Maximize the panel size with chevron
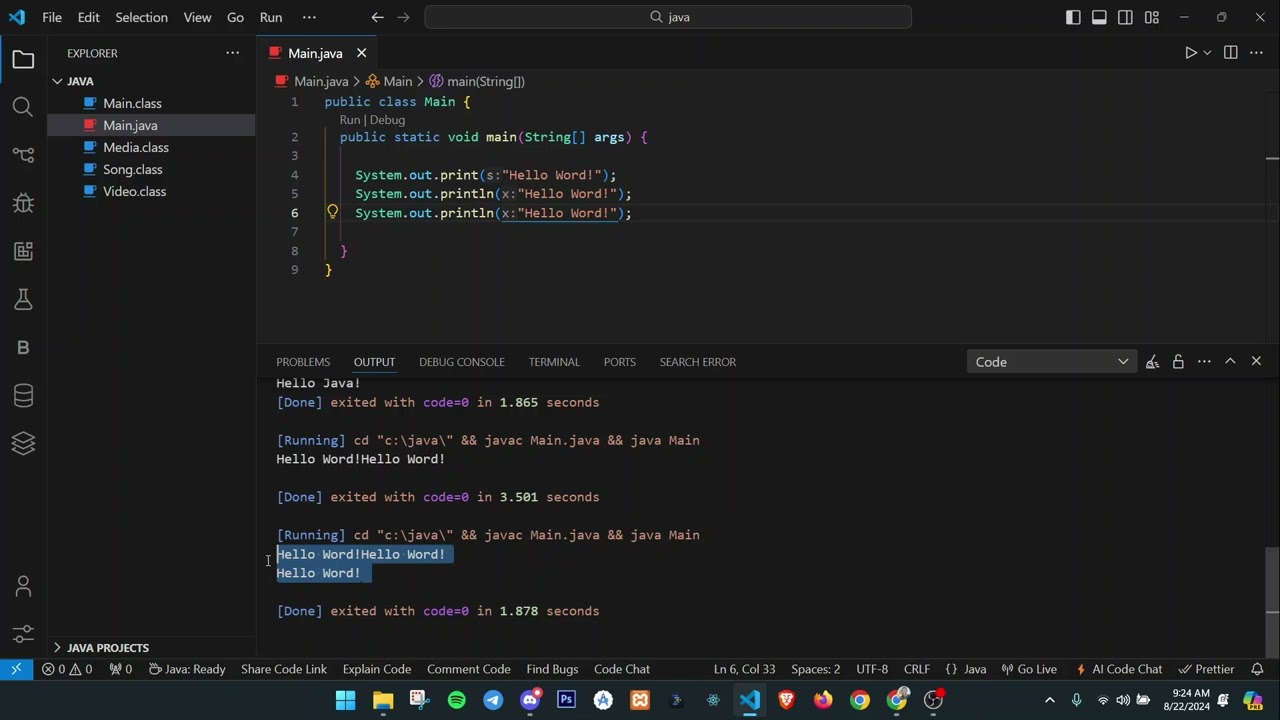This screenshot has width=1280, height=720. 1230,362
